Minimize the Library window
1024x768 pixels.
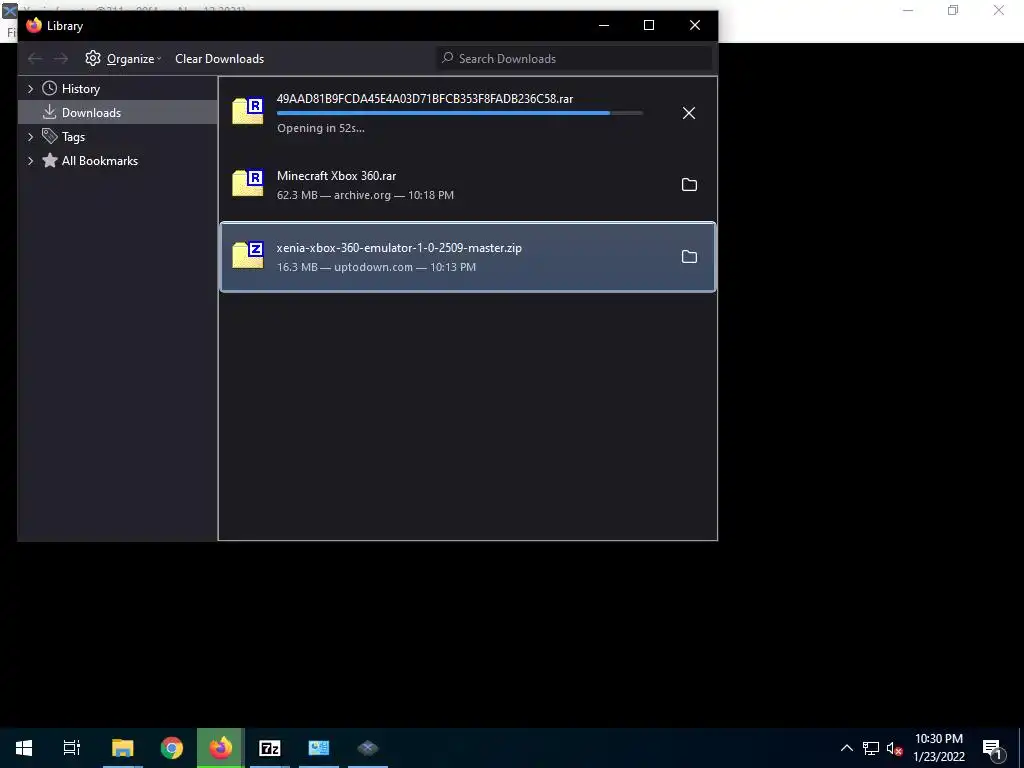pyautogui.click(x=604, y=25)
